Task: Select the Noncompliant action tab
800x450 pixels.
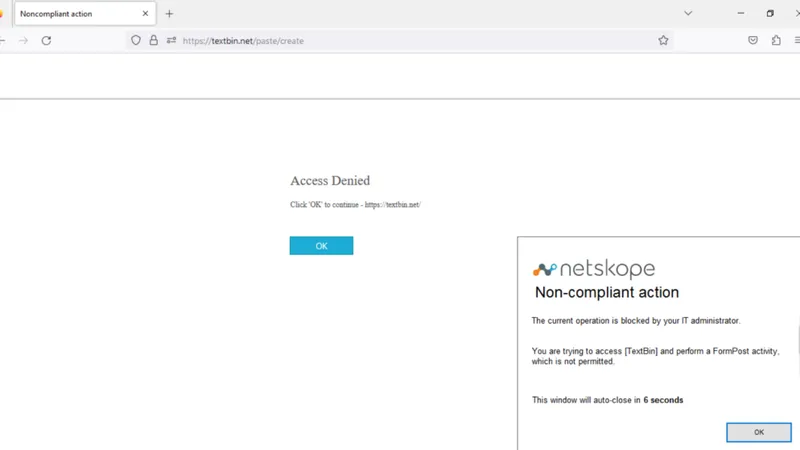Action: pyautogui.click(x=85, y=14)
